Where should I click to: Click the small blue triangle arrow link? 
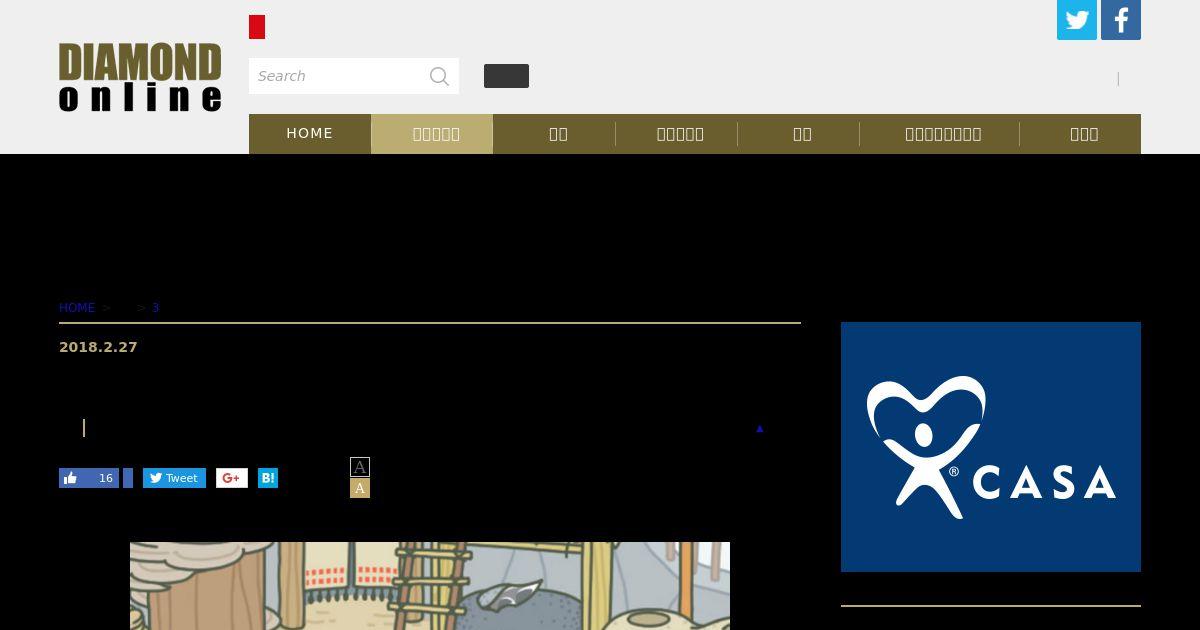pyautogui.click(x=759, y=429)
